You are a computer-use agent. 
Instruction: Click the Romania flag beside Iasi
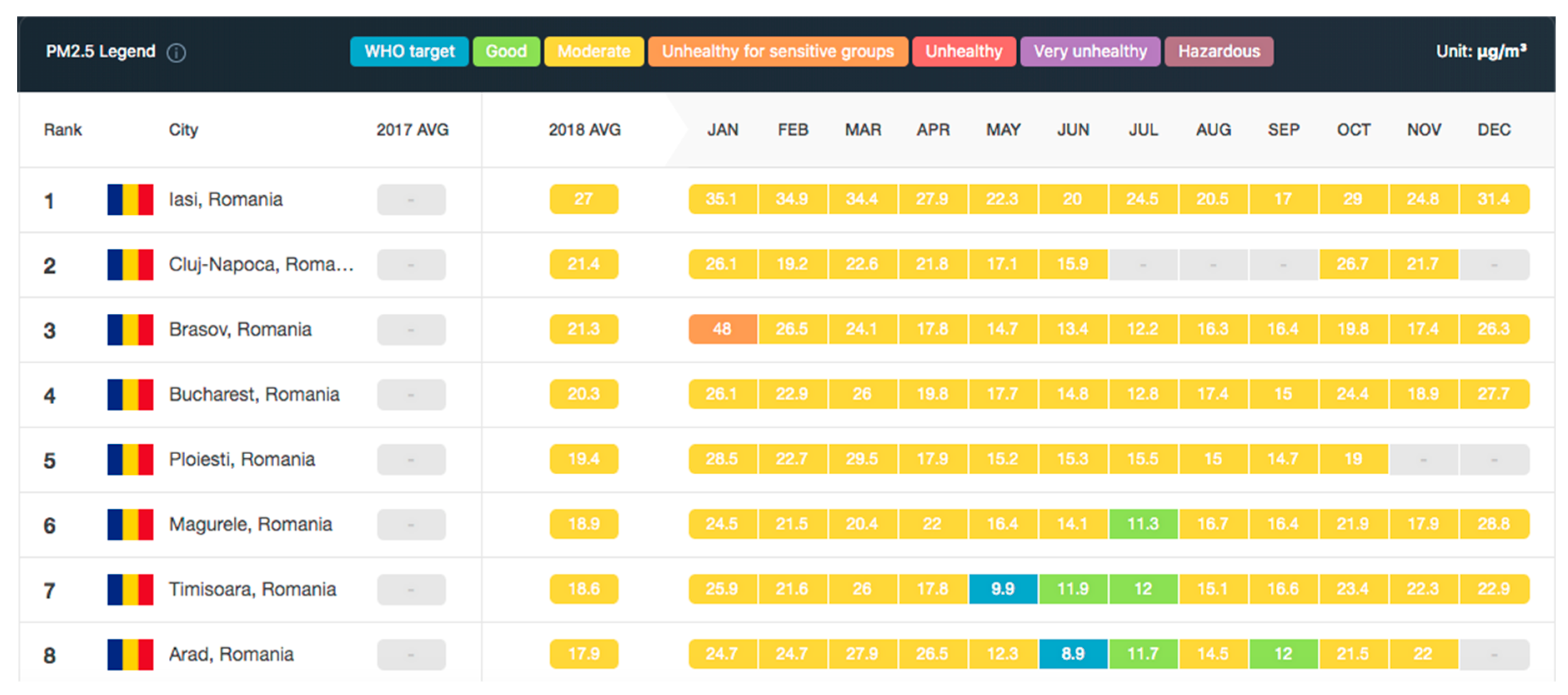[x=130, y=200]
